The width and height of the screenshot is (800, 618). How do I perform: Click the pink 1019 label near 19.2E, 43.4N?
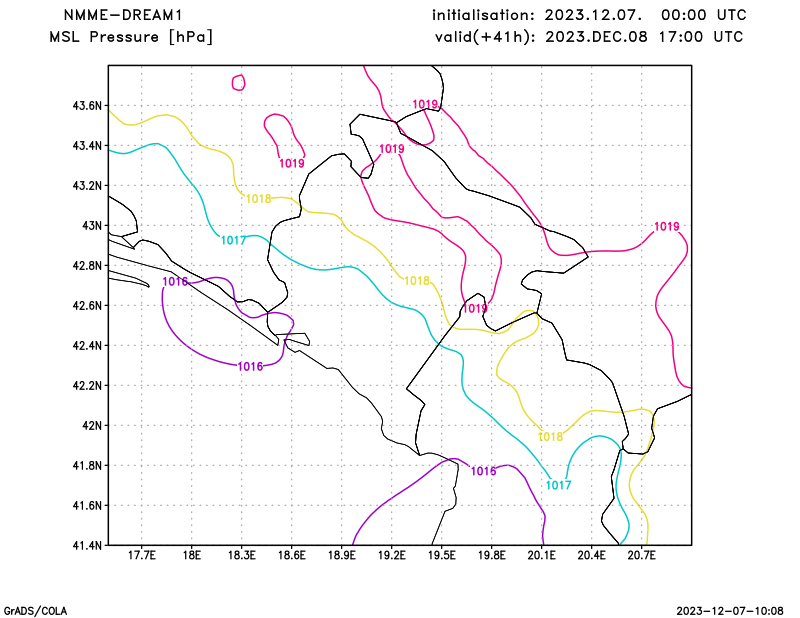pos(392,149)
